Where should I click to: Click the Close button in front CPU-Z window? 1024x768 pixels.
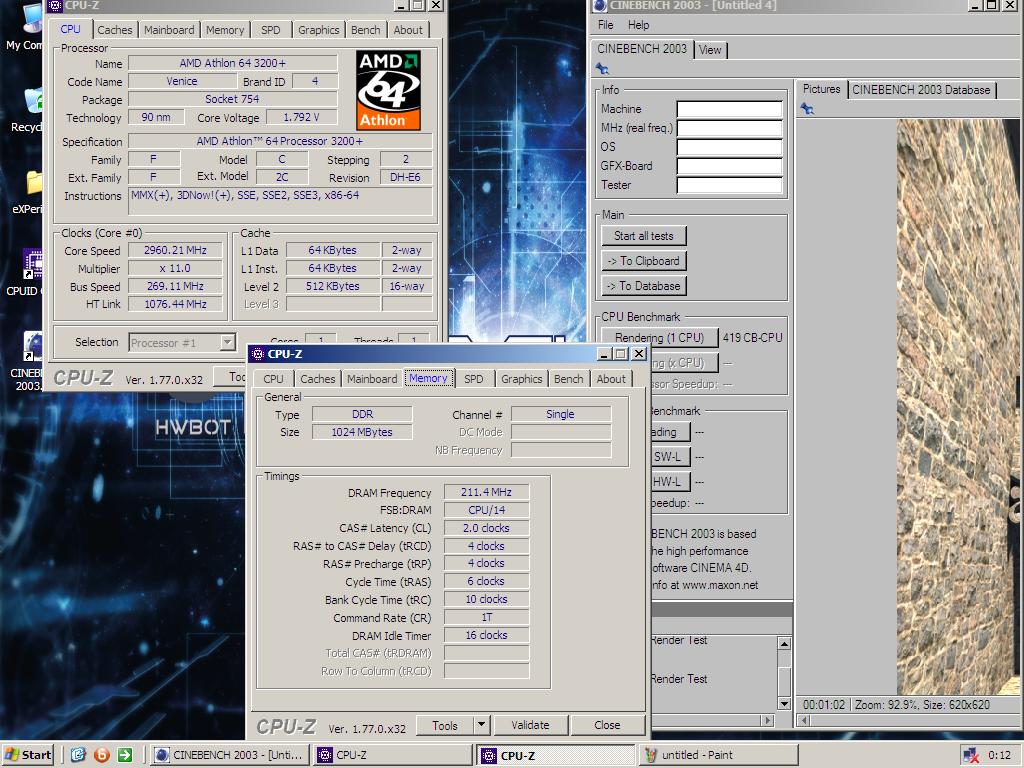click(x=607, y=725)
